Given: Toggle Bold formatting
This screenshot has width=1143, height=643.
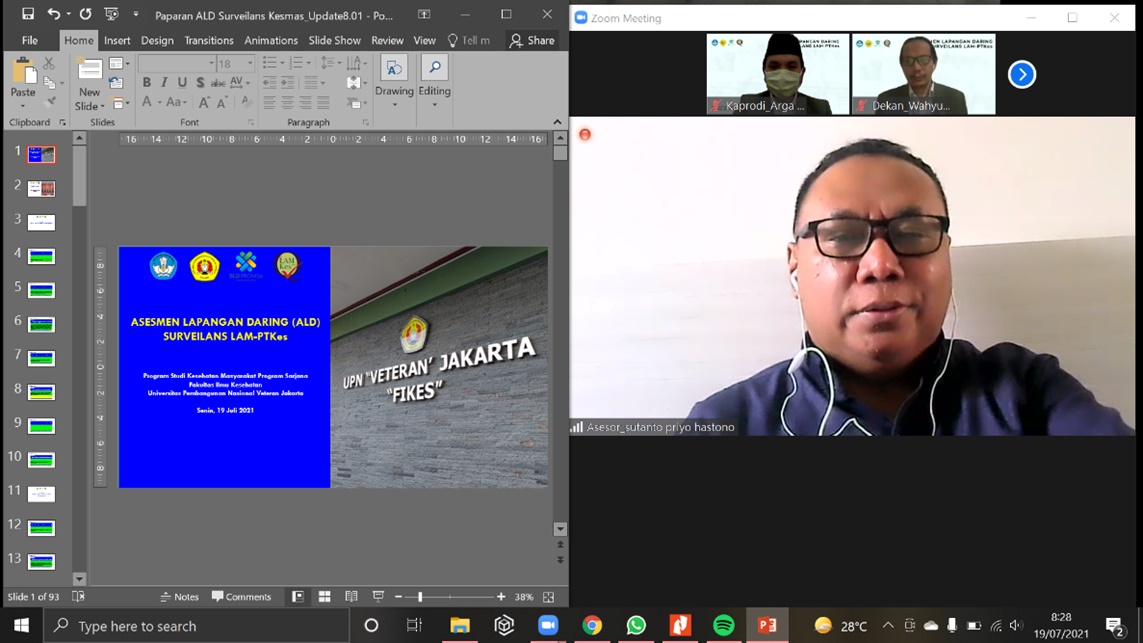Looking at the screenshot, I should point(147,83).
